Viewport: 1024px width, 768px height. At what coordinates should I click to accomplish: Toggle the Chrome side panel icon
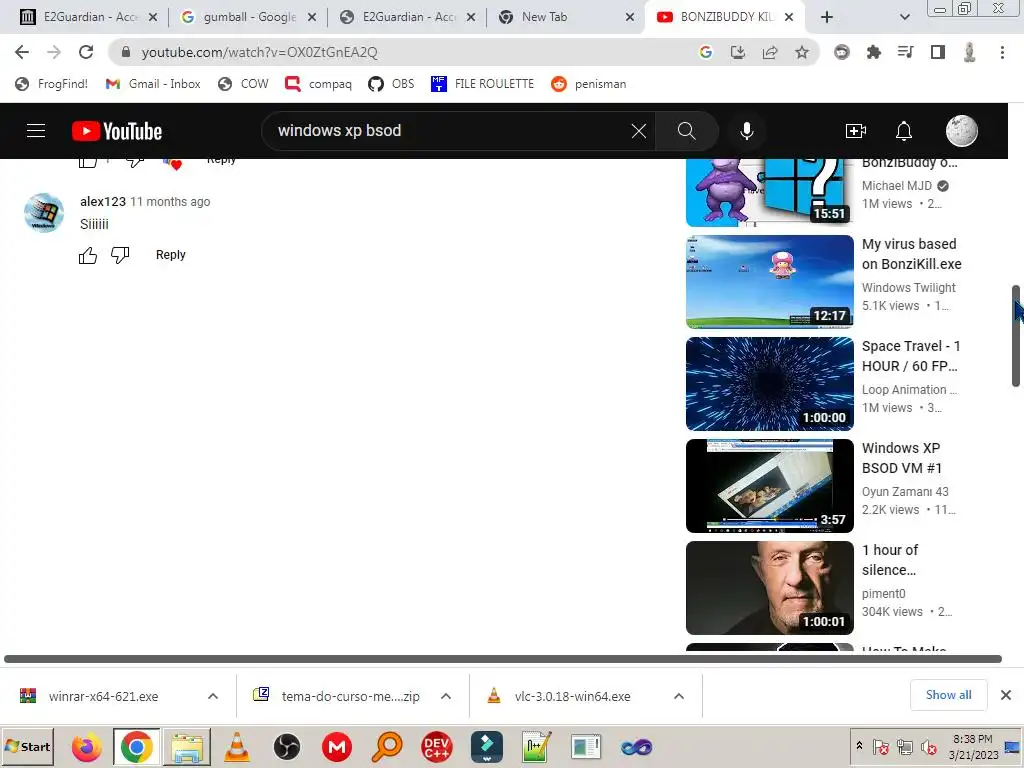[x=938, y=52]
